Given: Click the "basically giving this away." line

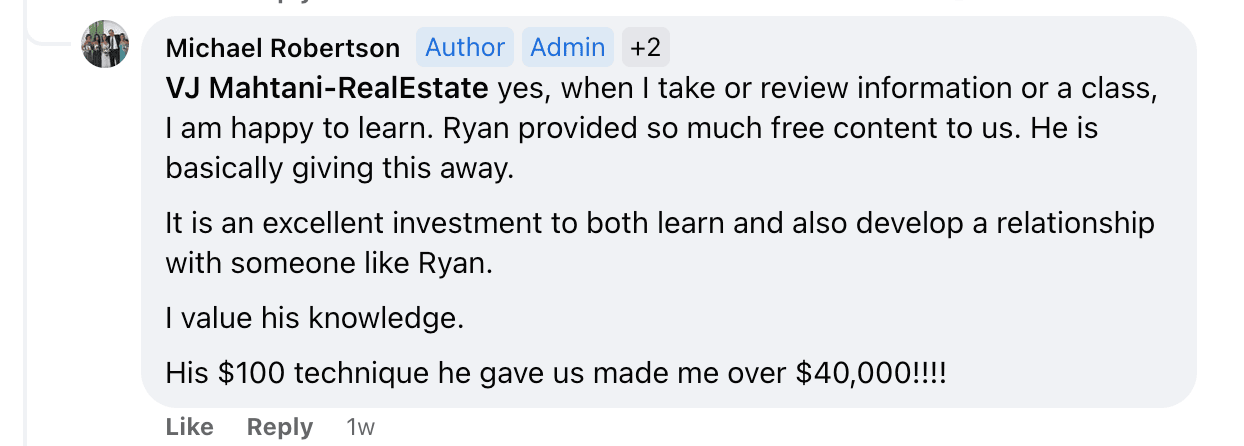Looking at the screenshot, I should coord(339,169).
